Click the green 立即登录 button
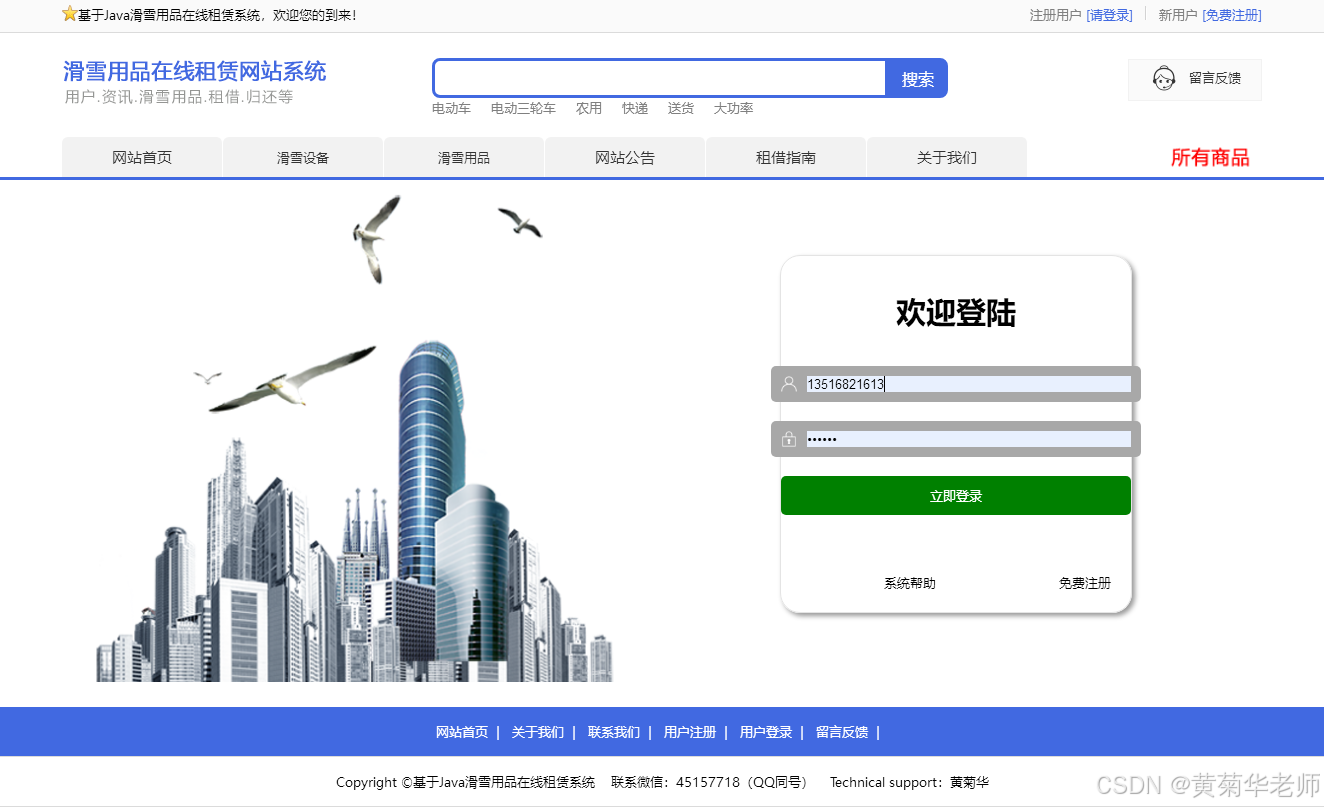The width and height of the screenshot is (1324, 807). (956, 496)
